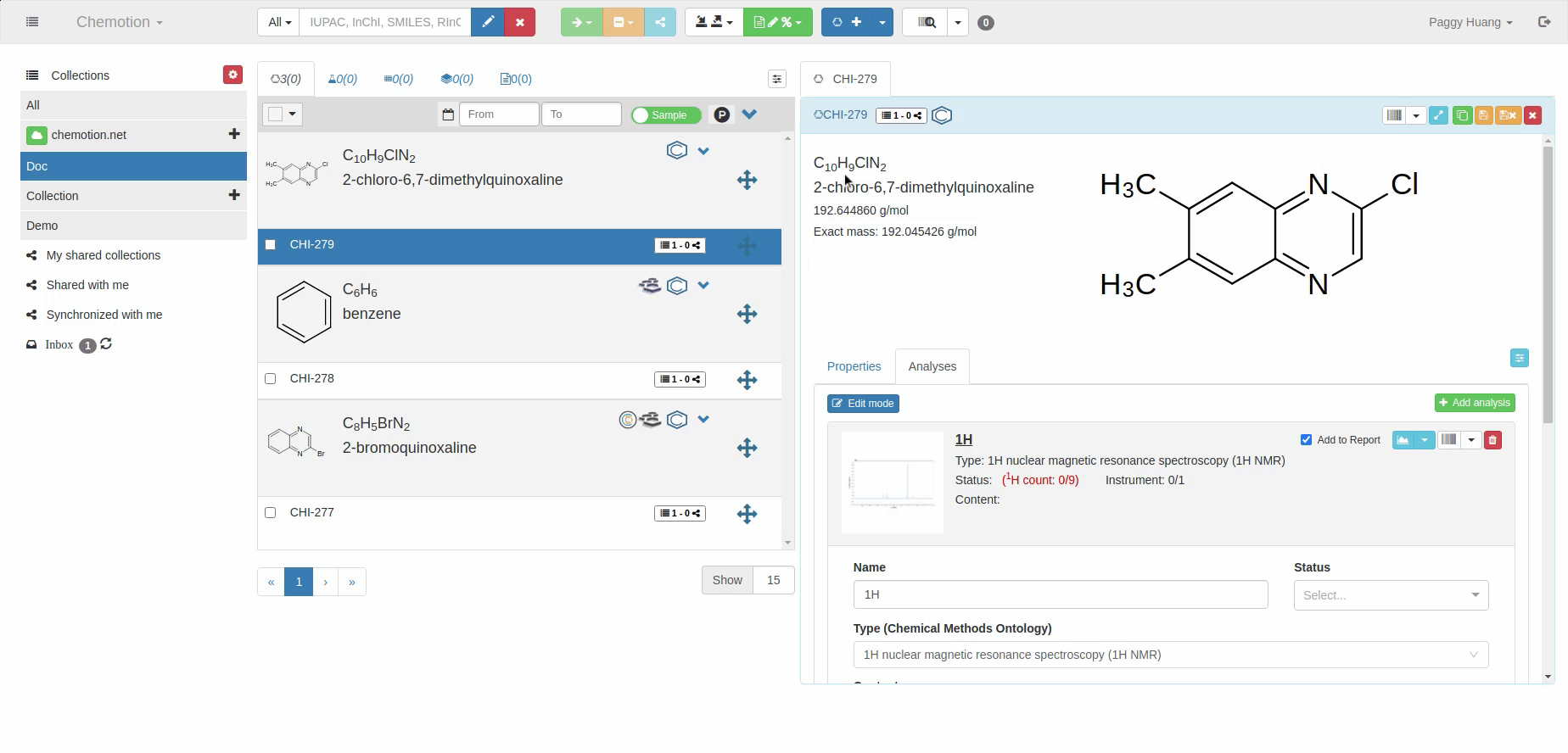Image resolution: width=1568 pixels, height=753 pixels.
Task: Switch to the Properties tab
Action: (854, 366)
